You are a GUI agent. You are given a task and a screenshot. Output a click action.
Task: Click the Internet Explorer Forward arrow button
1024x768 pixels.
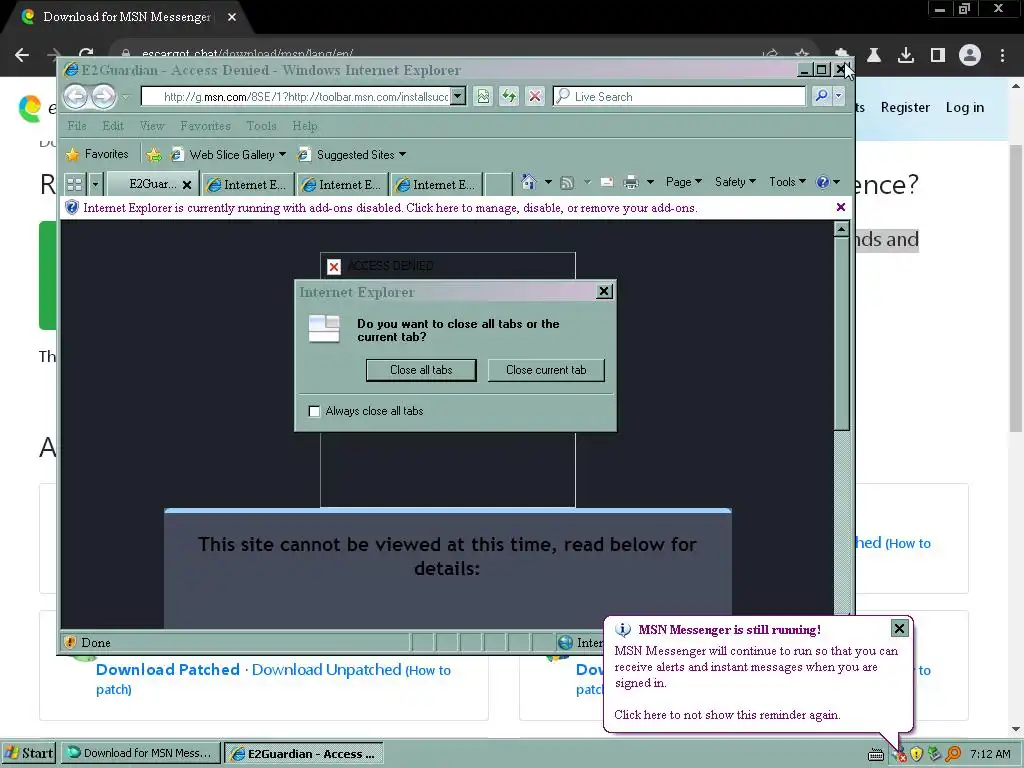103,97
